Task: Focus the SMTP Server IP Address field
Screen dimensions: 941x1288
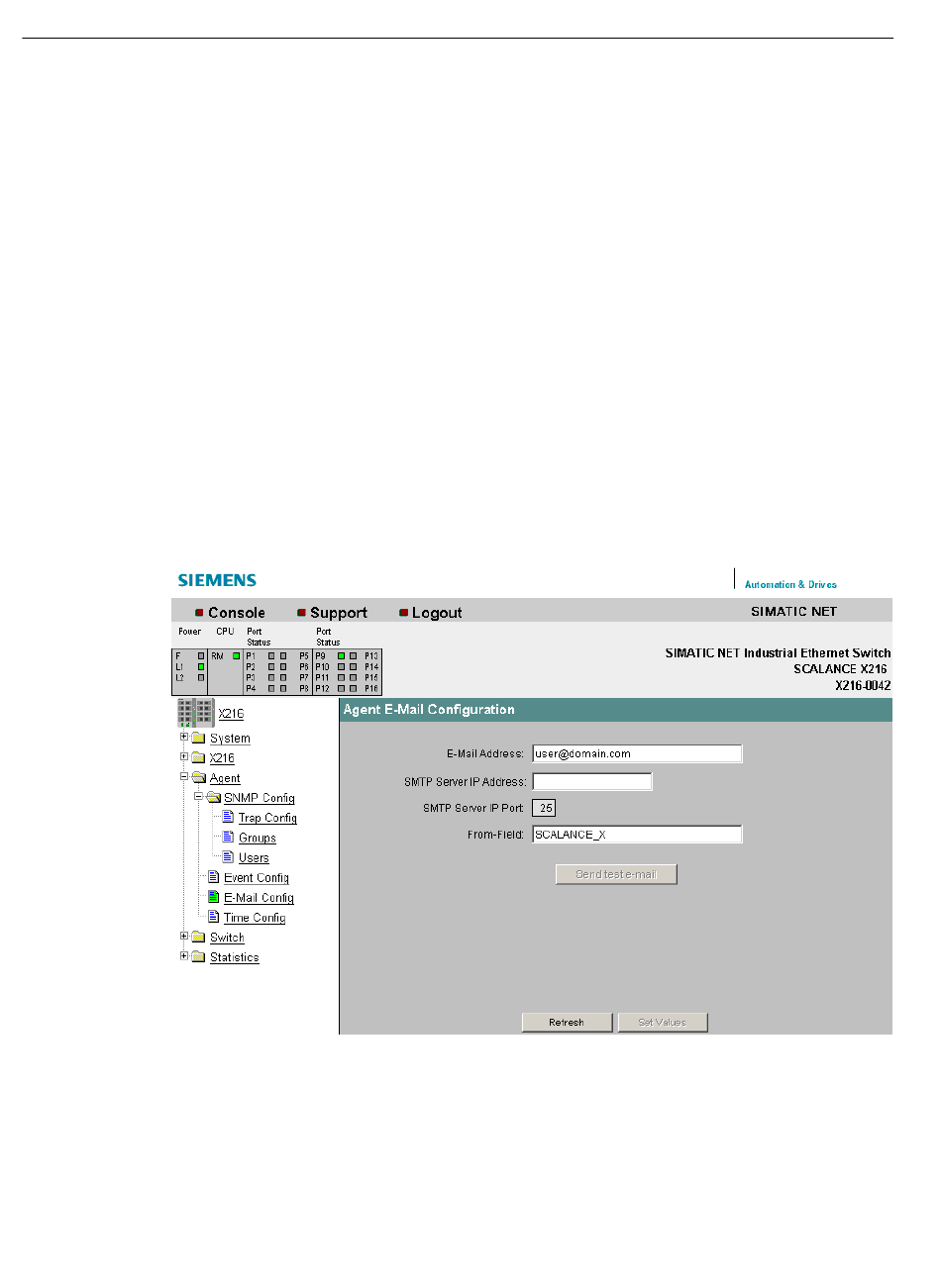Action: point(592,781)
